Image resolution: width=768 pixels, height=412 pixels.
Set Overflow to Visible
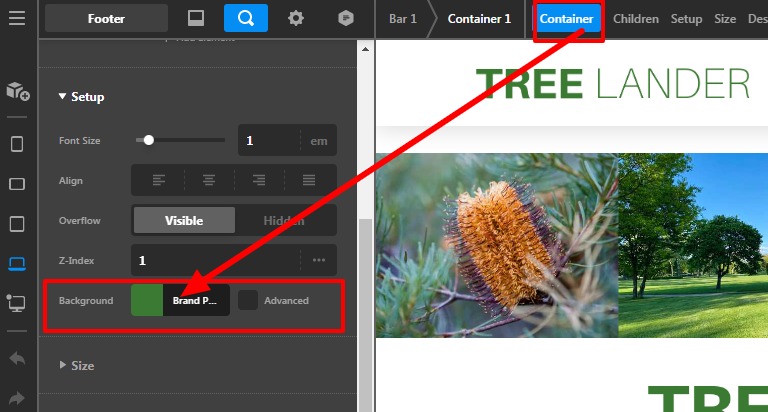(x=184, y=221)
